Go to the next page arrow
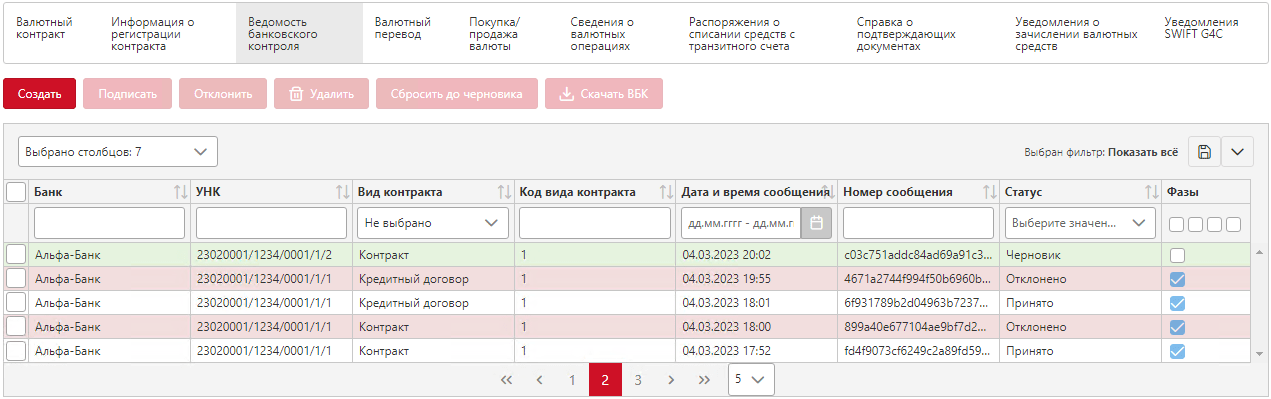Image resolution: width=1271 pixels, height=399 pixels. tap(671, 380)
